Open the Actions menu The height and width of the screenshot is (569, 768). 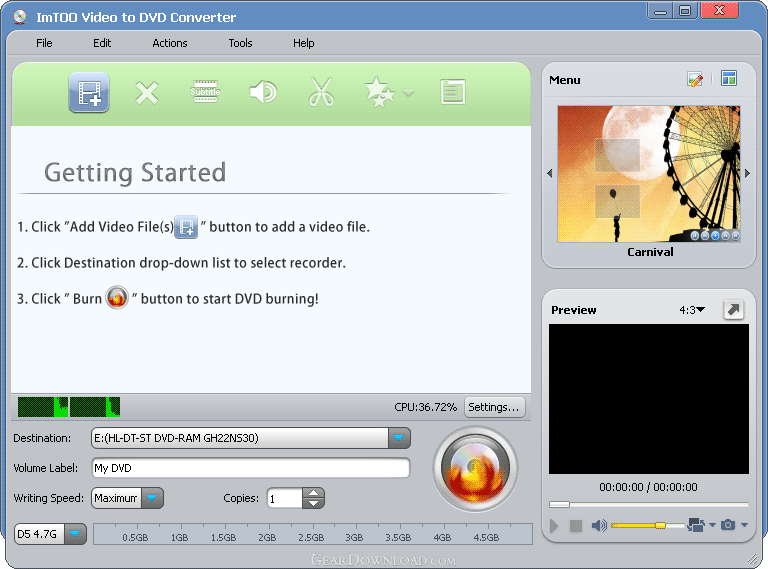point(169,43)
